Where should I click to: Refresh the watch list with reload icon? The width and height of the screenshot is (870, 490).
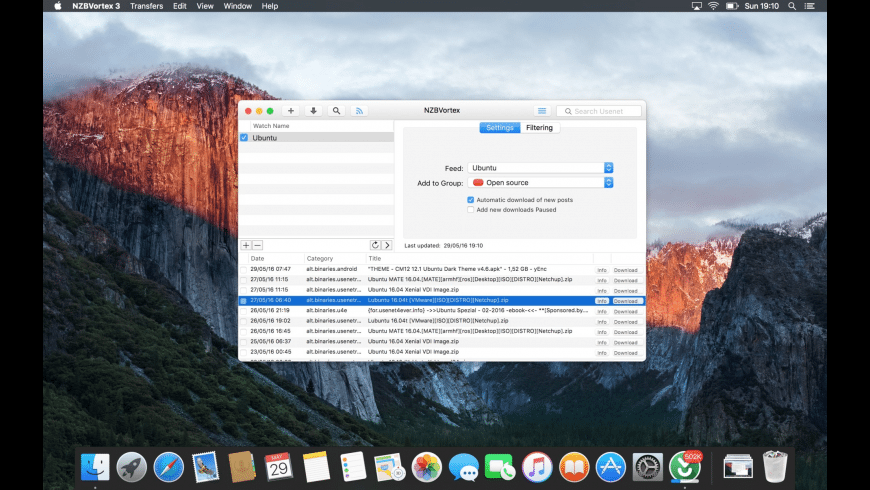pyautogui.click(x=375, y=245)
